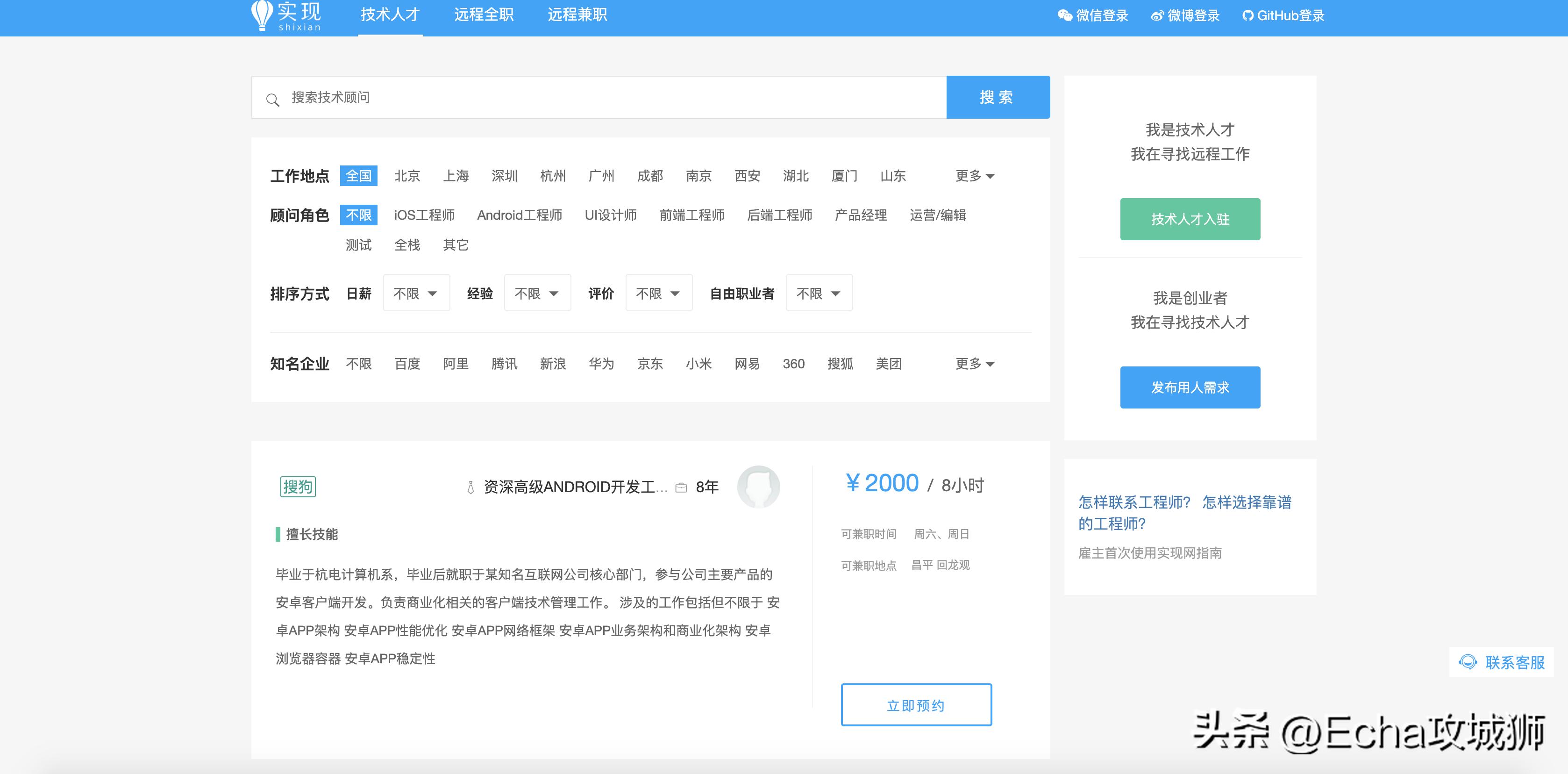Click the magnifier icon in the search bar
The width and height of the screenshot is (1568, 774).
click(x=273, y=97)
